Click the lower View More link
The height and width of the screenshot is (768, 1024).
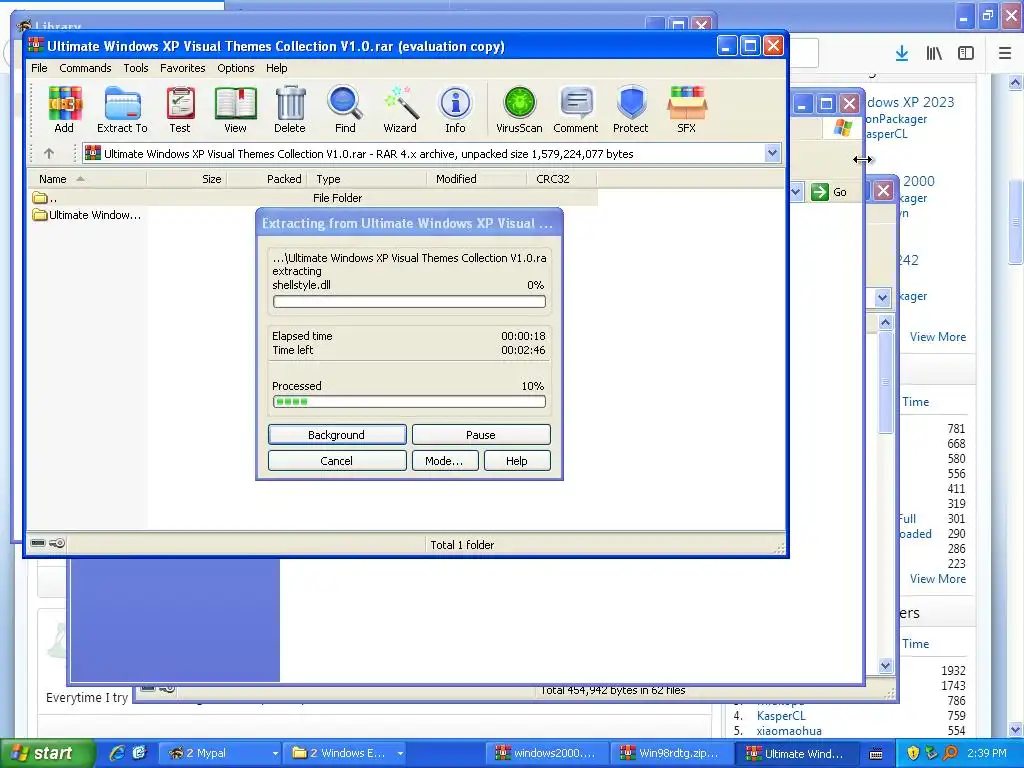point(938,579)
